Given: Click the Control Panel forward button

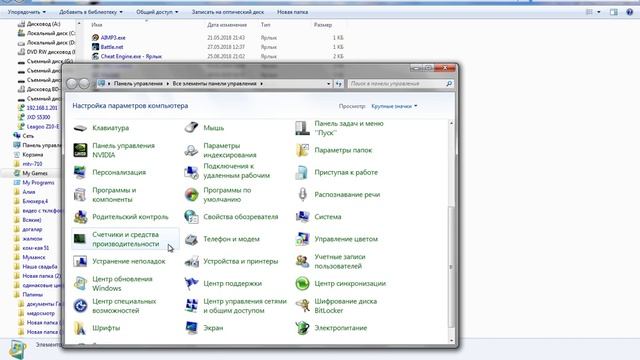Looking at the screenshot, I should (84, 84).
